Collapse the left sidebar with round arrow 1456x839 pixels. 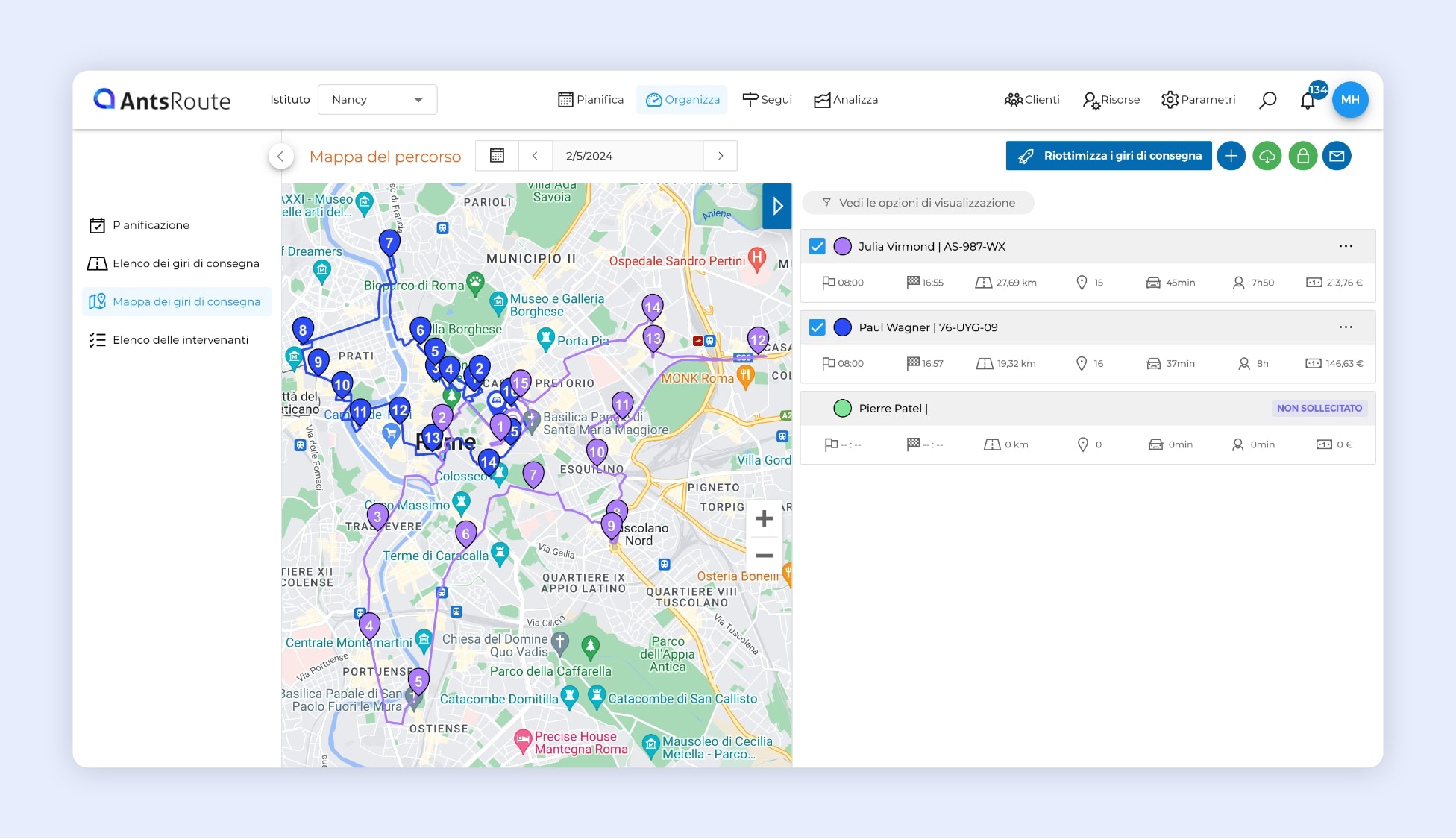click(280, 156)
